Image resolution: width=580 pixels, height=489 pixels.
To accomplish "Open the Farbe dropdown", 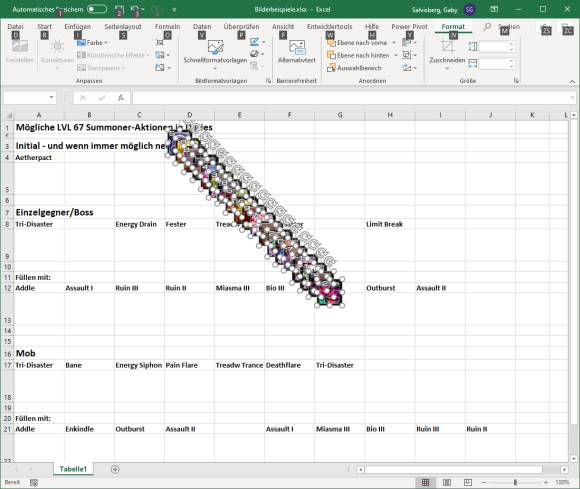I will pos(92,43).
